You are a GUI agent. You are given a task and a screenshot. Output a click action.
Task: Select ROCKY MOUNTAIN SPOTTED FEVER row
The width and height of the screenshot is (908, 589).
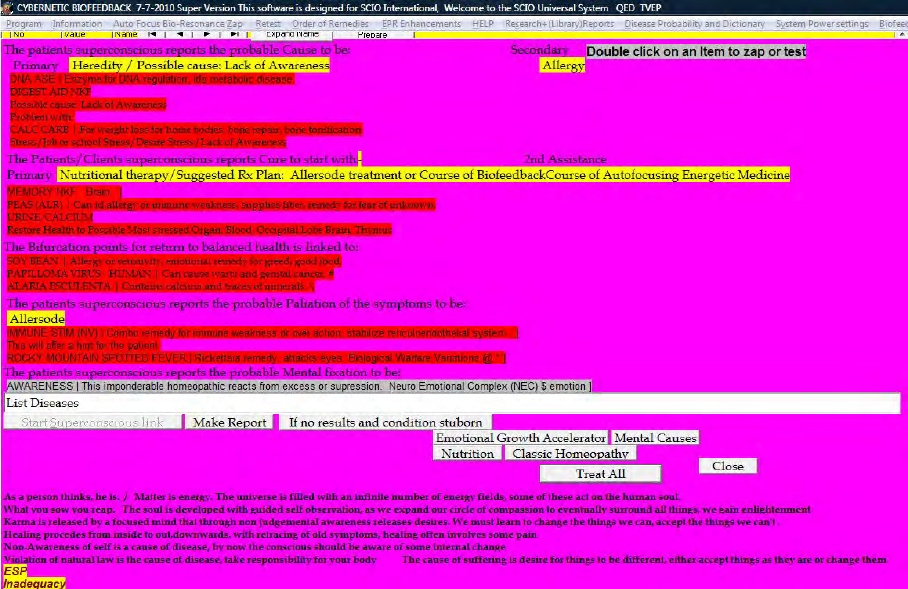255,358
